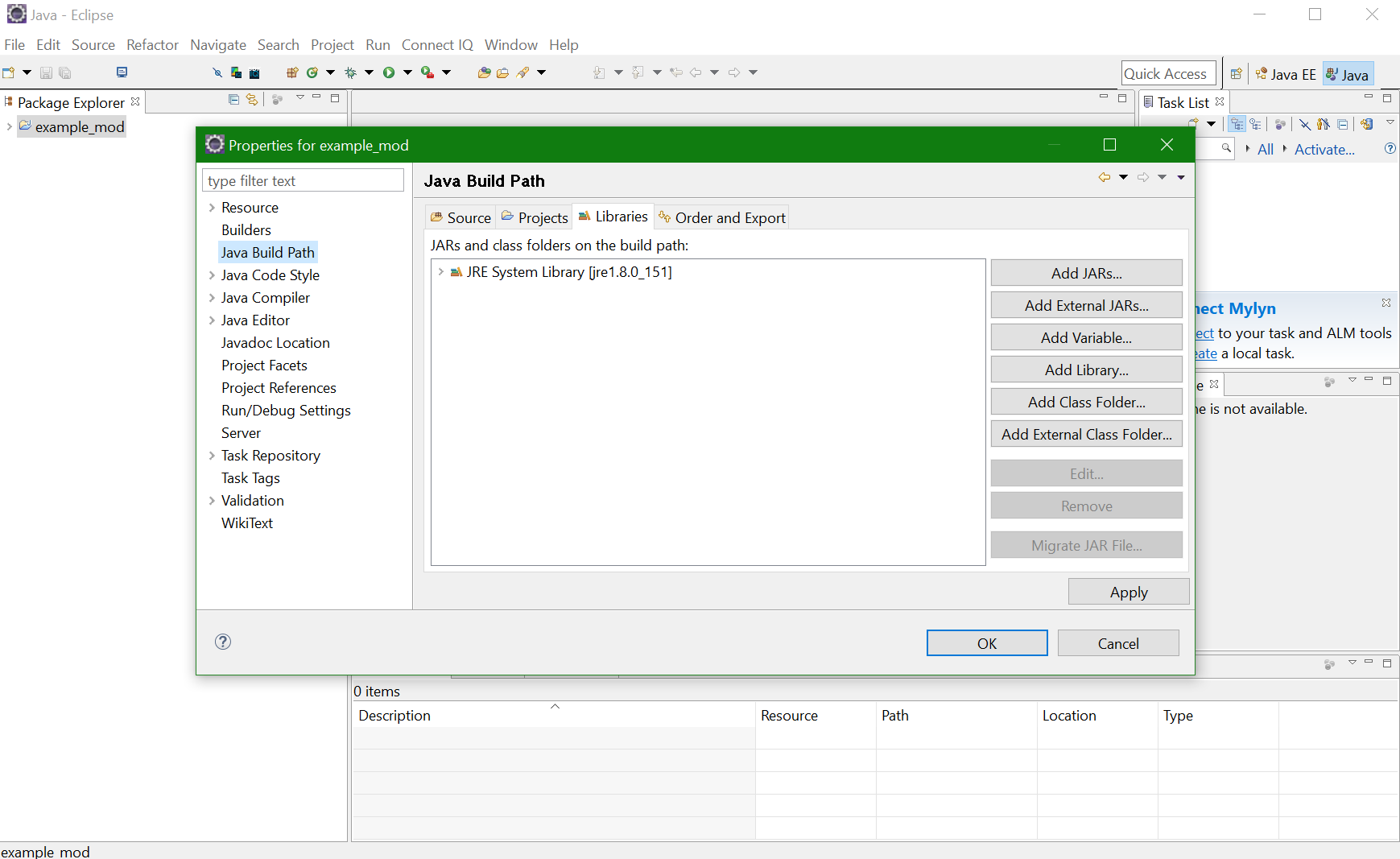The height and width of the screenshot is (859, 1400).
Task: Click the Activate link in Task List
Action: pyautogui.click(x=1324, y=149)
